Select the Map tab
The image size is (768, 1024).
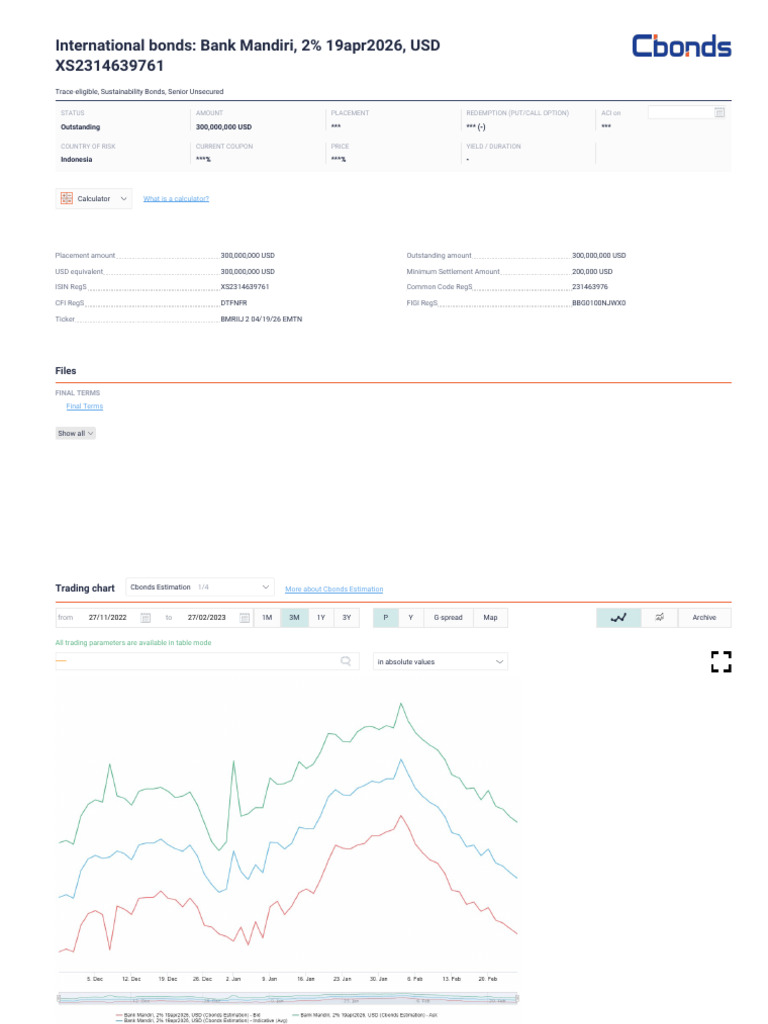click(490, 618)
